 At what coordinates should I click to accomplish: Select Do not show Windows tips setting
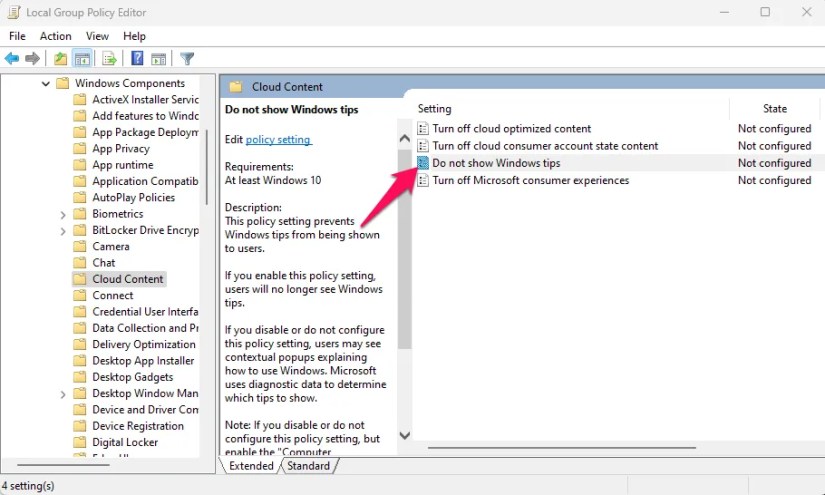coord(496,163)
